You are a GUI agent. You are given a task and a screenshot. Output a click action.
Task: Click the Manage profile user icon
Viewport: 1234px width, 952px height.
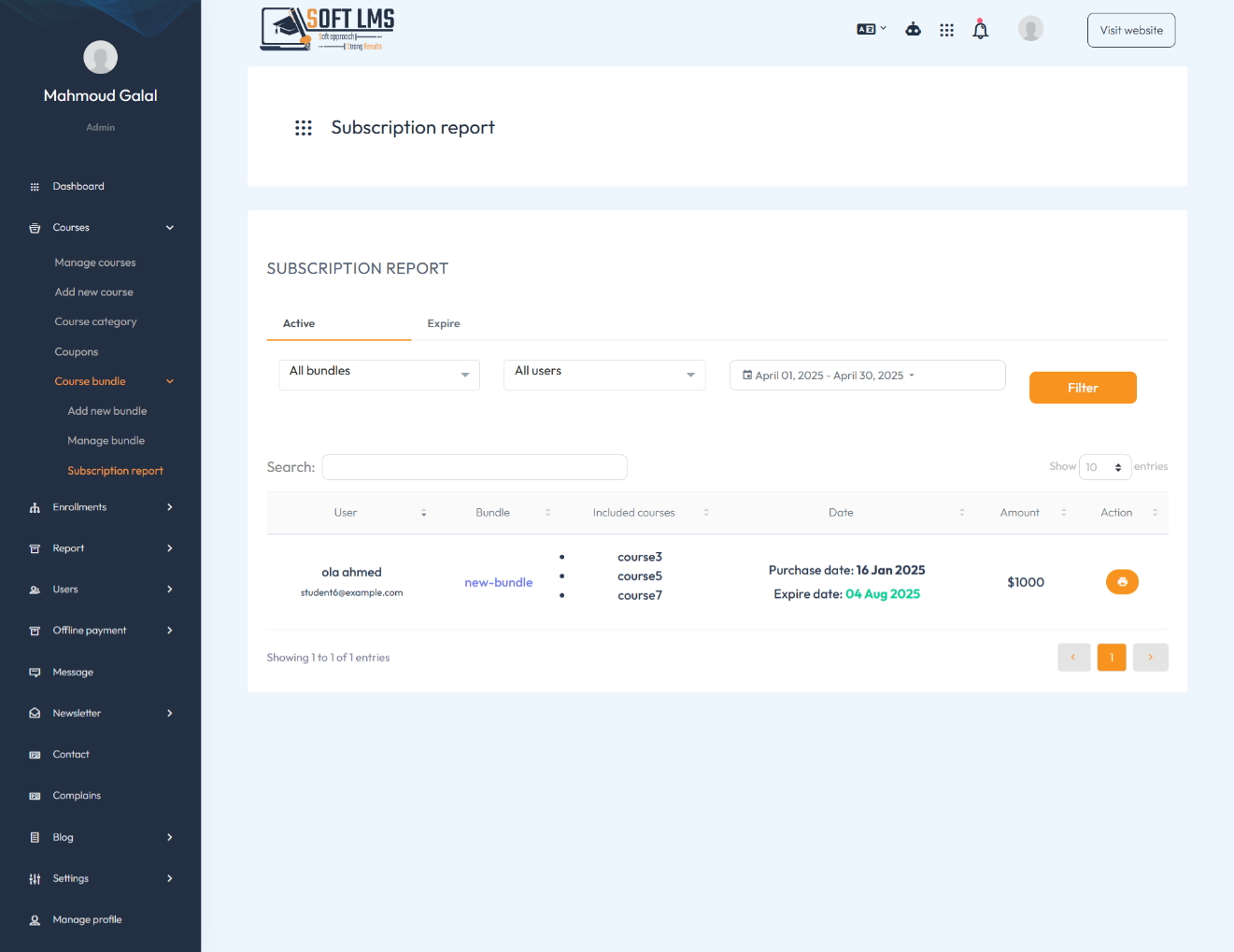[35, 920]
